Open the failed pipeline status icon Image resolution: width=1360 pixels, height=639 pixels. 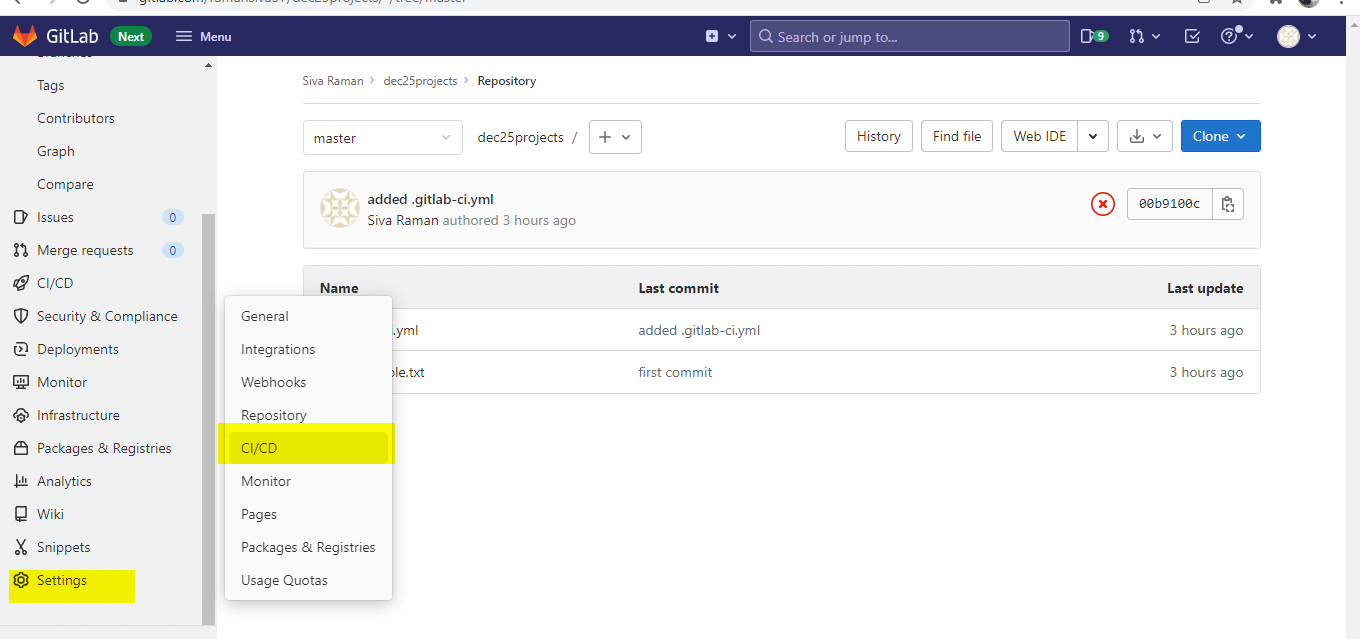pyautogui.click(x=1103, y=203)
